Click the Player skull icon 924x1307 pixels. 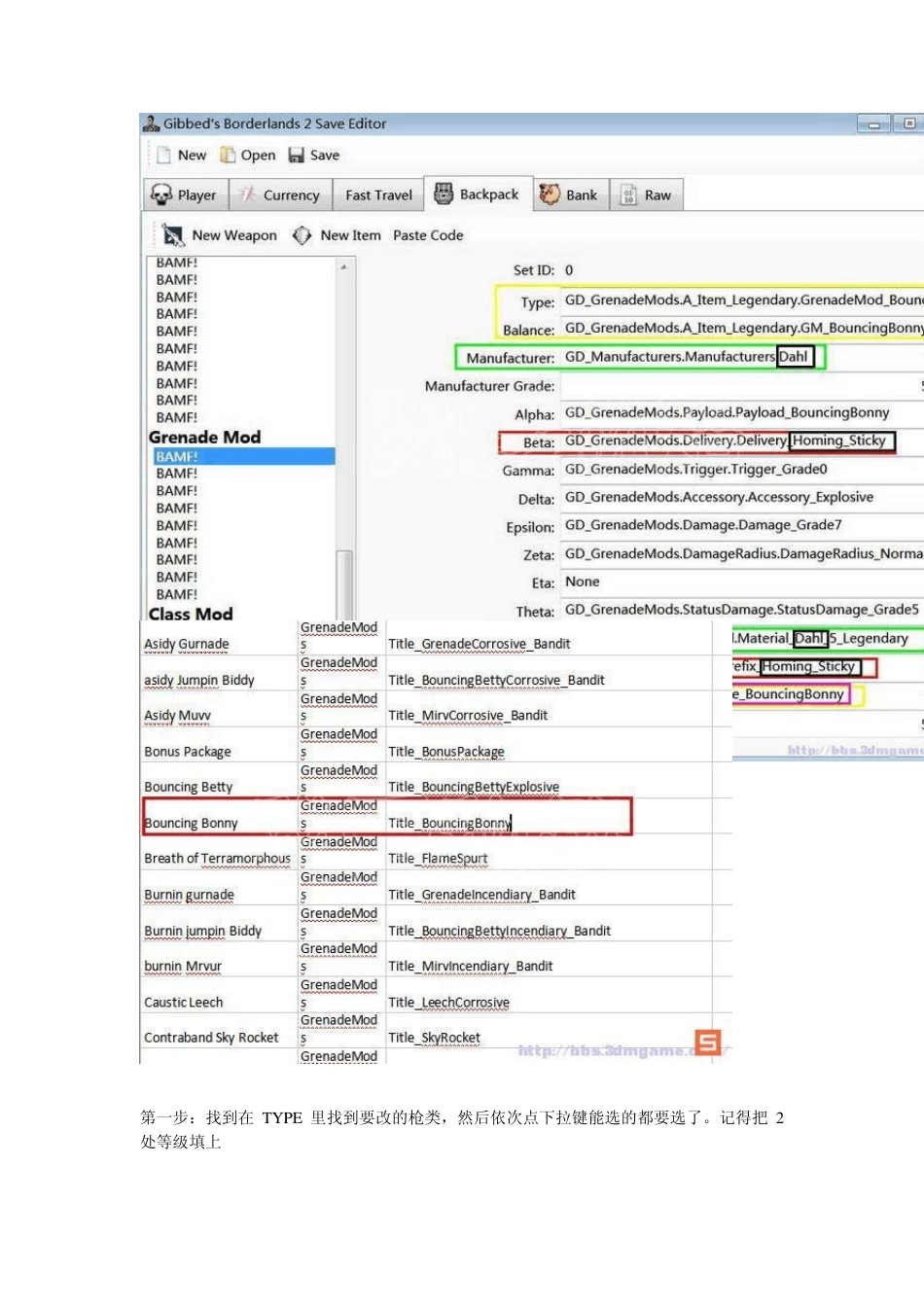(161, 194)
